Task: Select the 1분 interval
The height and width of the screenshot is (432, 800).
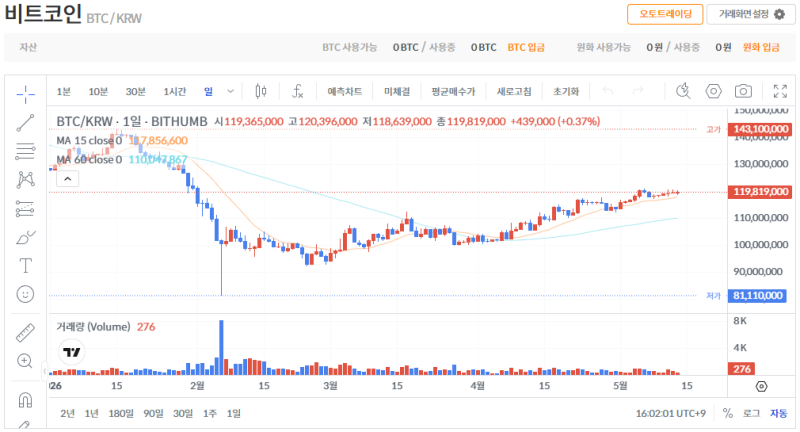Action: coord(64,91)
